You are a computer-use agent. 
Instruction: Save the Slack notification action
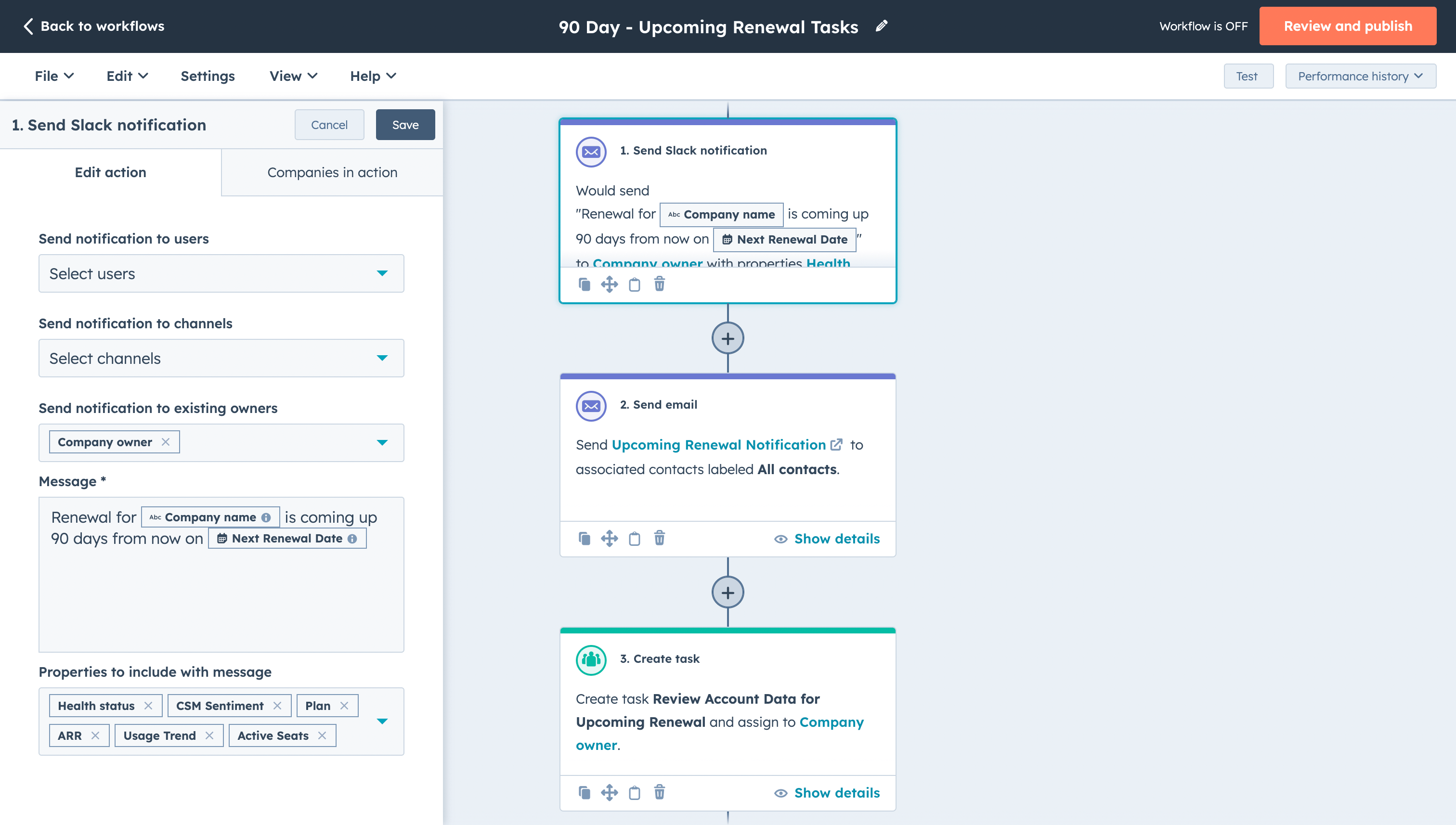(x=405, y=125)
